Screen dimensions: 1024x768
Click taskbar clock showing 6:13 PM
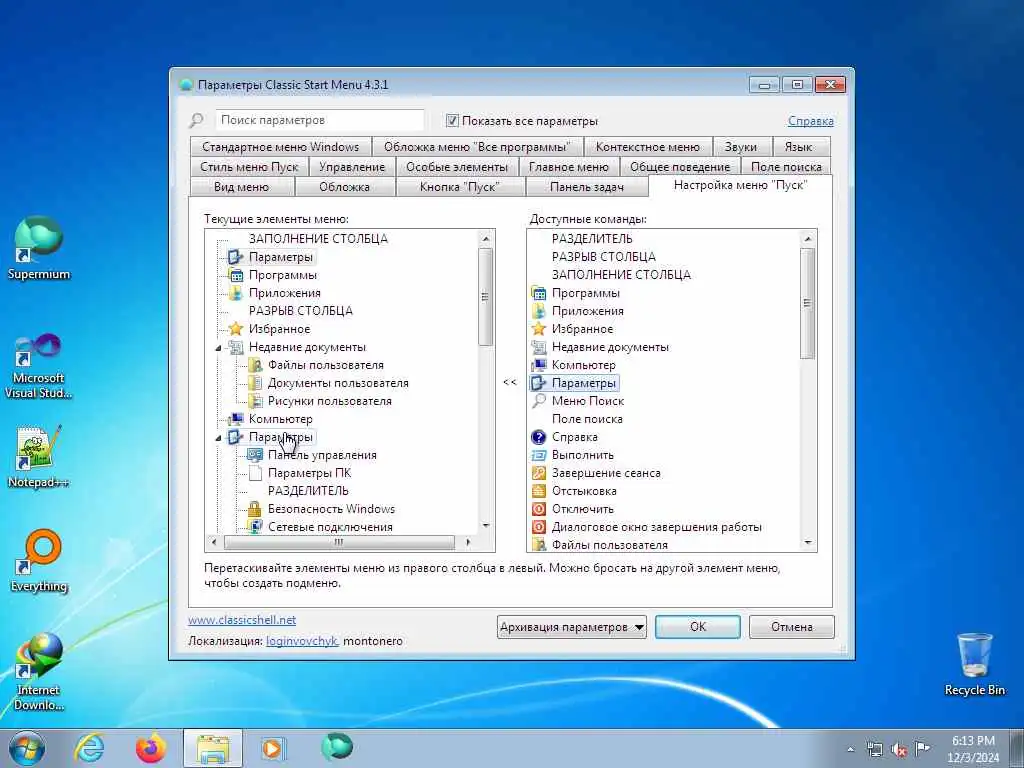pos(973,749)
